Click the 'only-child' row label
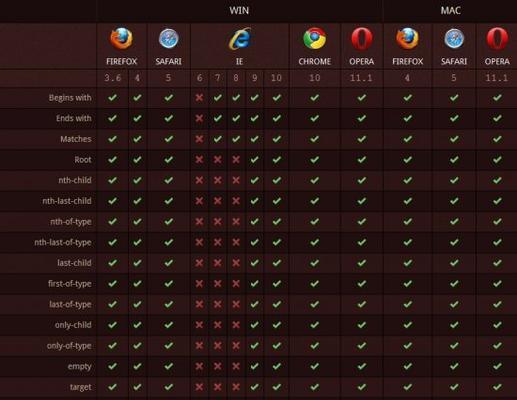 tap(73, 325)
